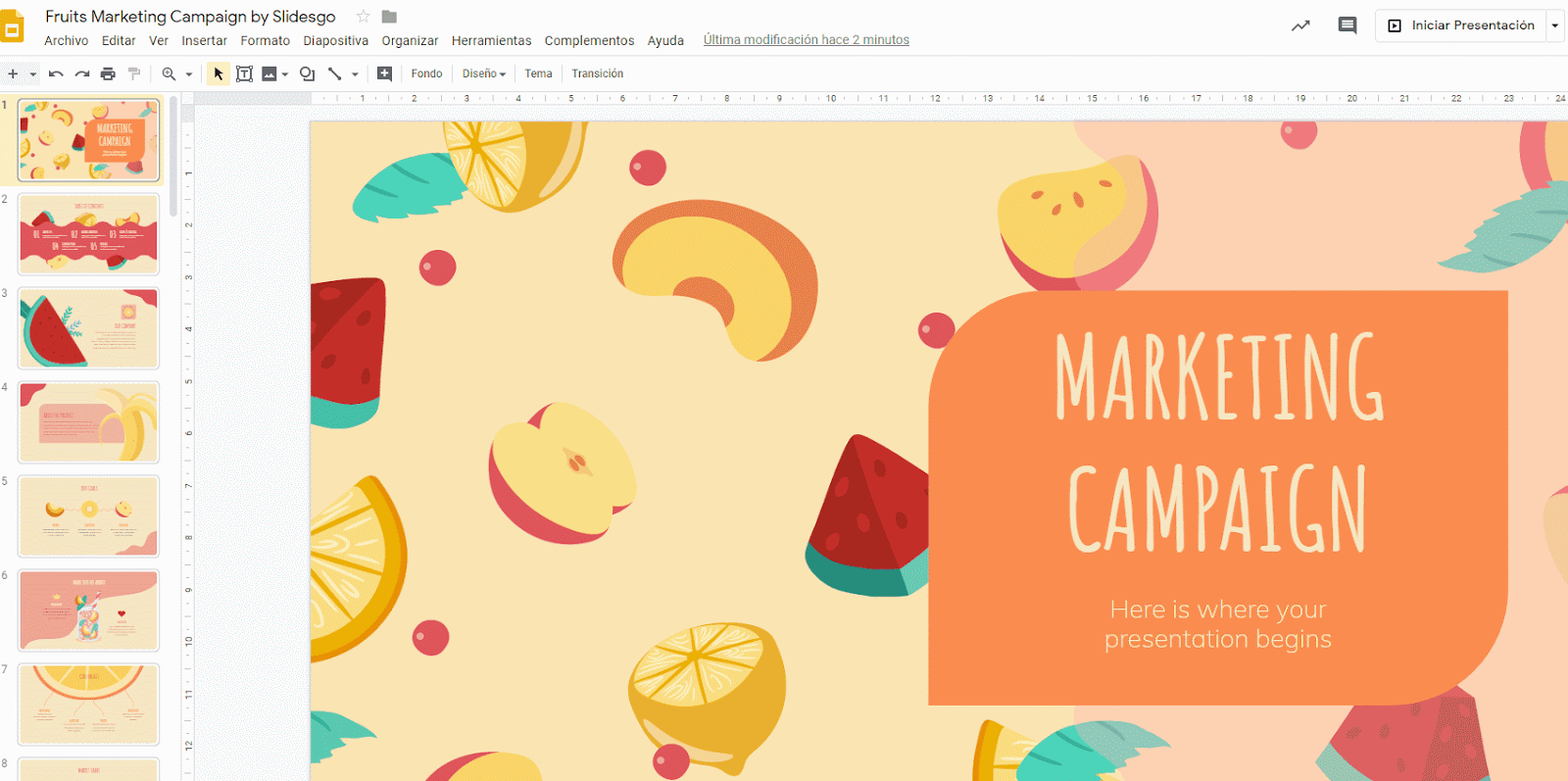This screenshot has width=1568, height=781.
Task: Open the Ayuda menu
Action: (x=665, y=40)
